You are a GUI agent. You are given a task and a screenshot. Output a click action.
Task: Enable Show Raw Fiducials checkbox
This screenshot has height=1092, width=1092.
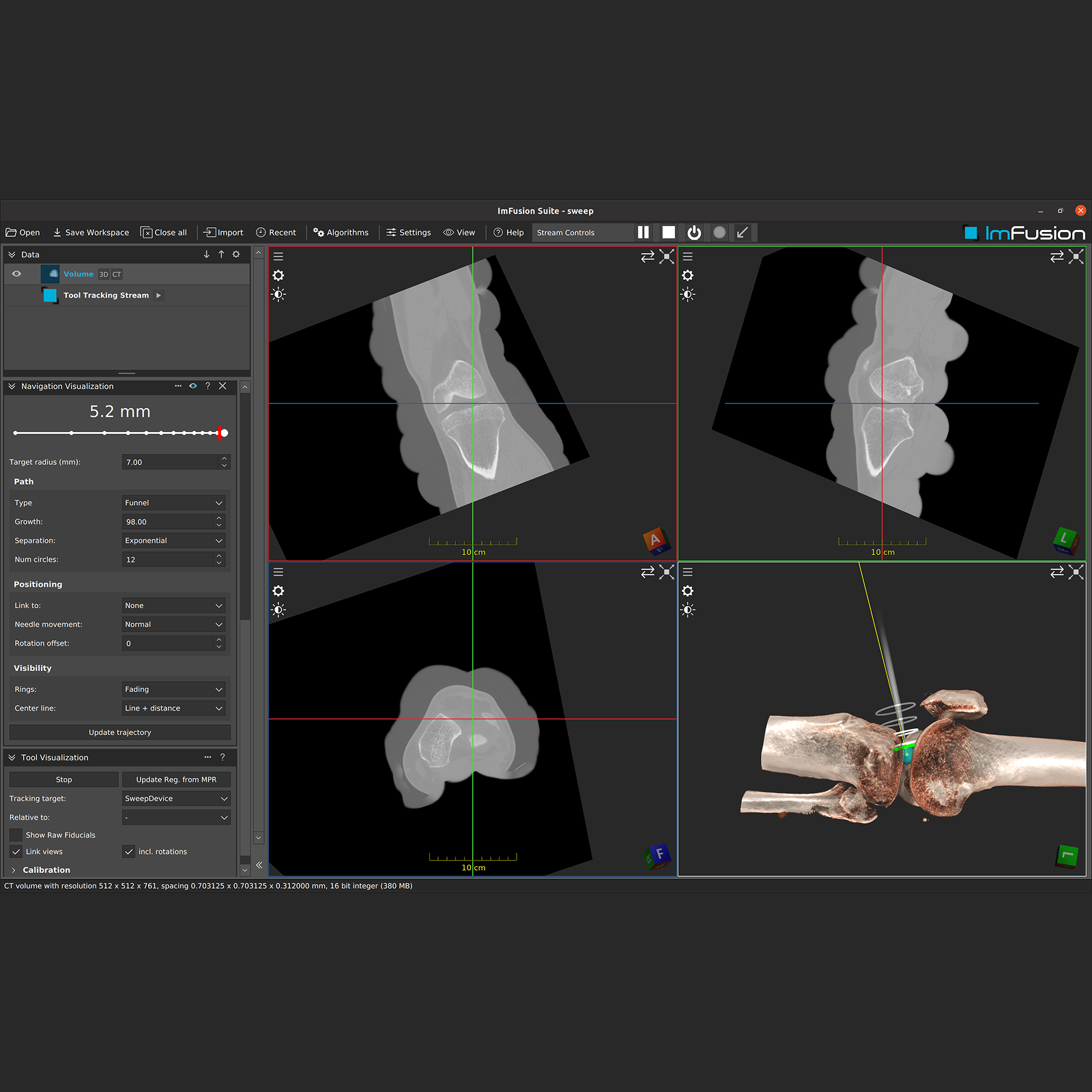coord(16,835)
